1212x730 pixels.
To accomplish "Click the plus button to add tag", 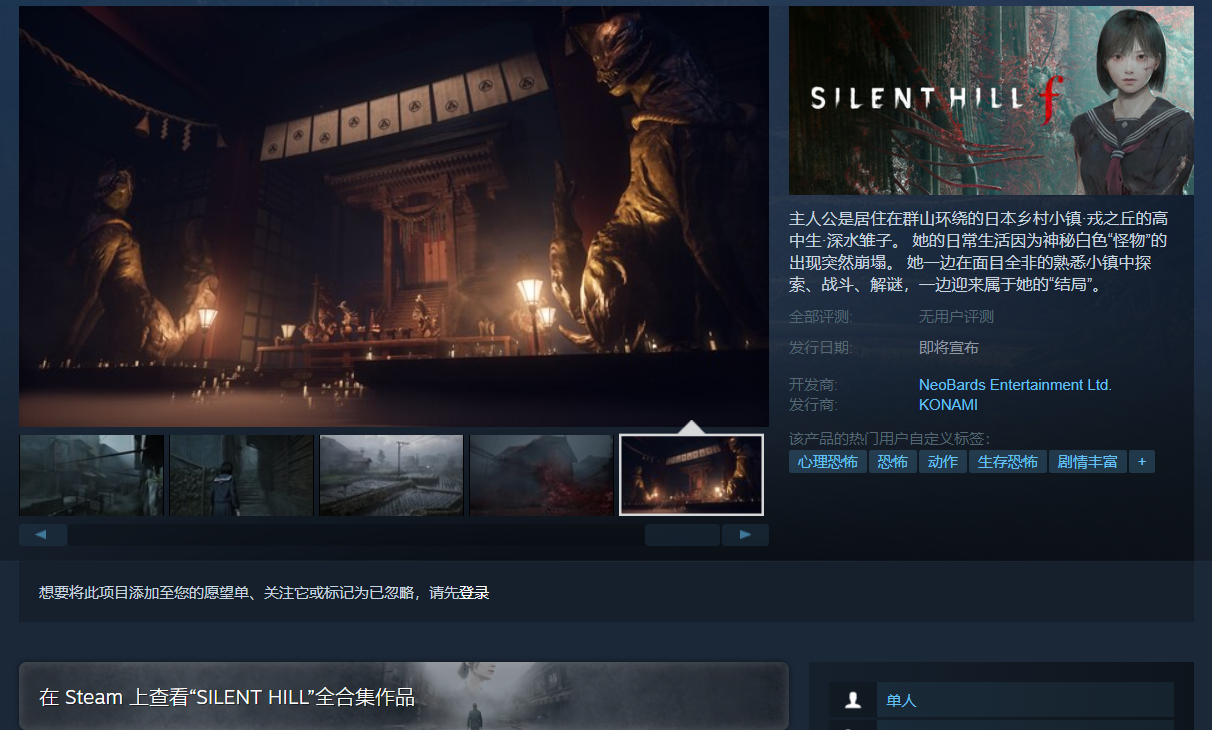I will click(x=1141, y=462).
